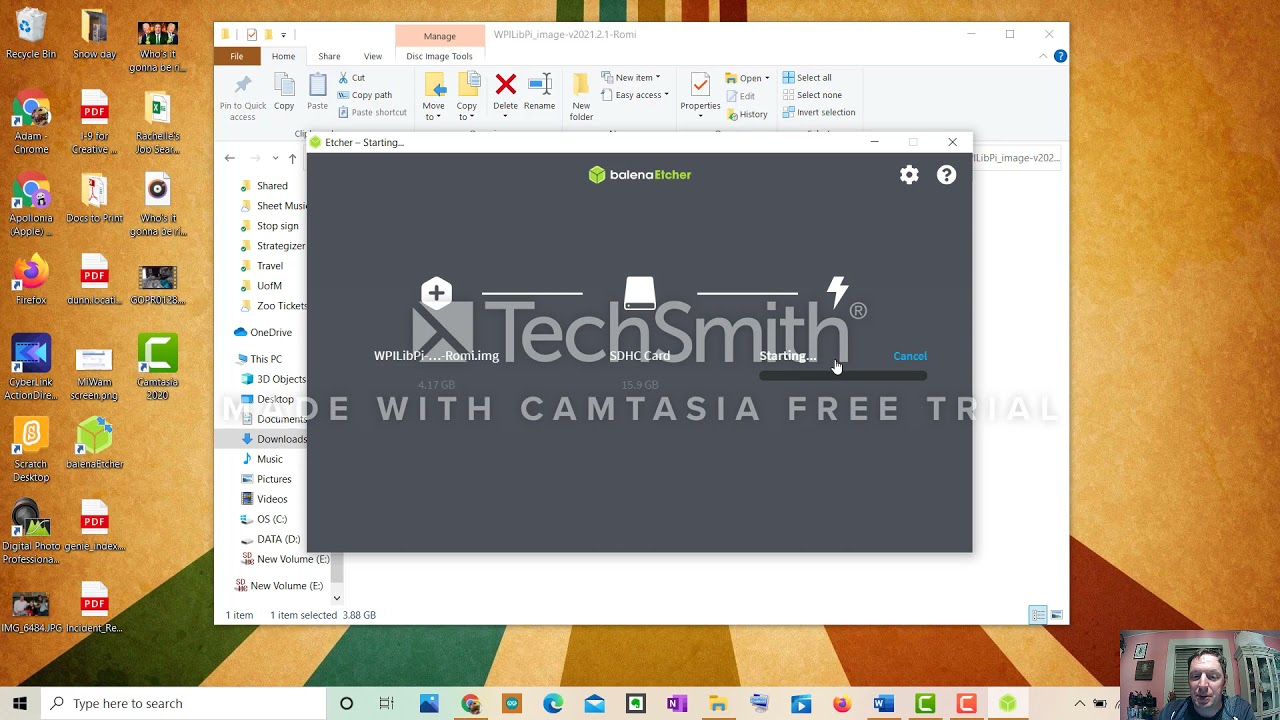Select OneDrive in the navigation pane
This screenshot has width=1280, height=720.
262,332
